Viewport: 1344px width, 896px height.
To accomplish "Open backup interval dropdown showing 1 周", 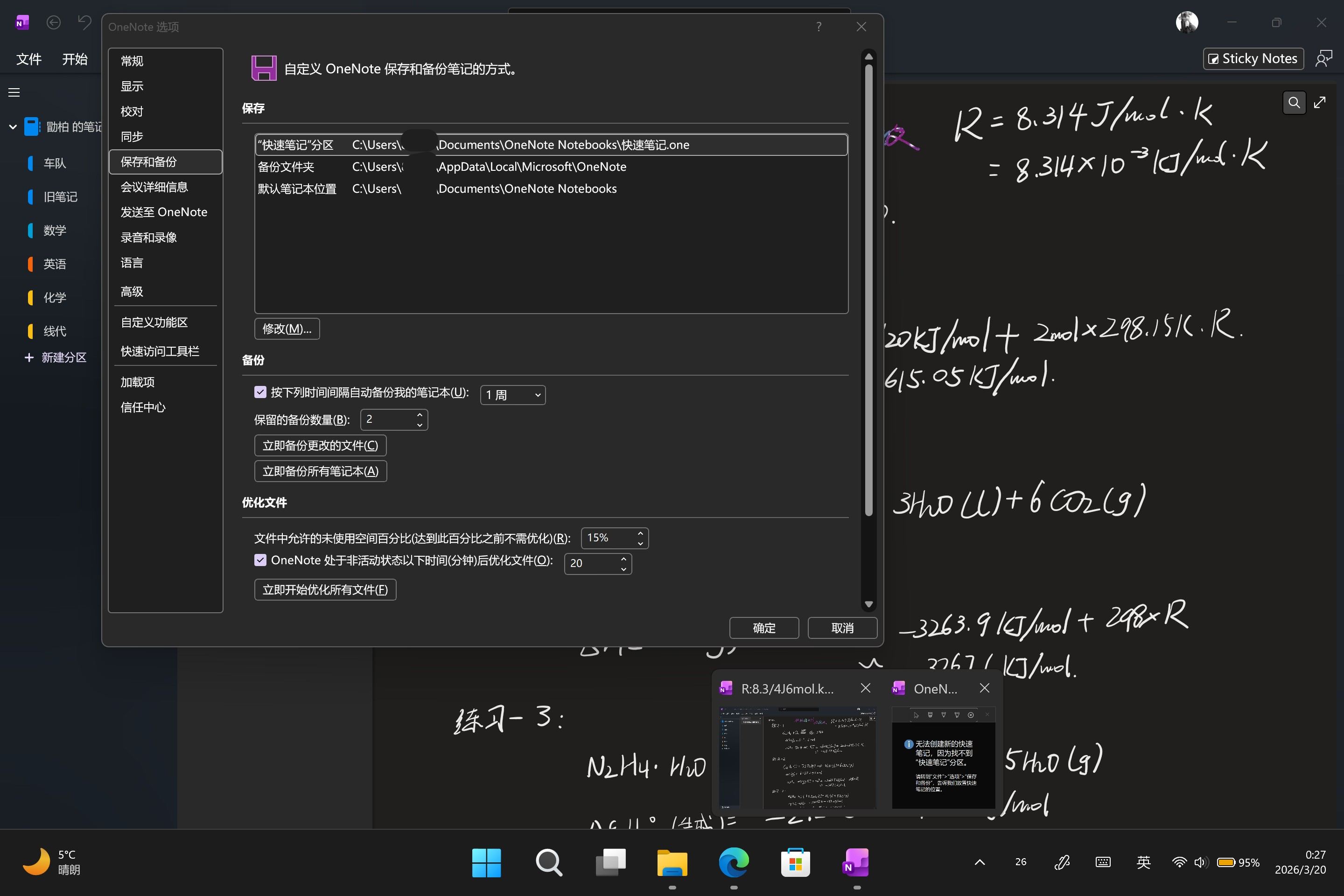I will tap(512, 395).
